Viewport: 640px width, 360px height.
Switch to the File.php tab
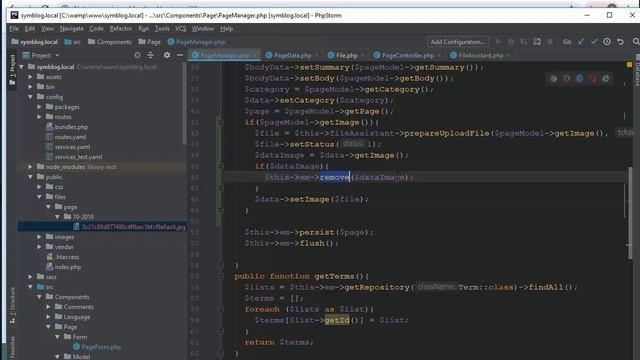(347, 55)
